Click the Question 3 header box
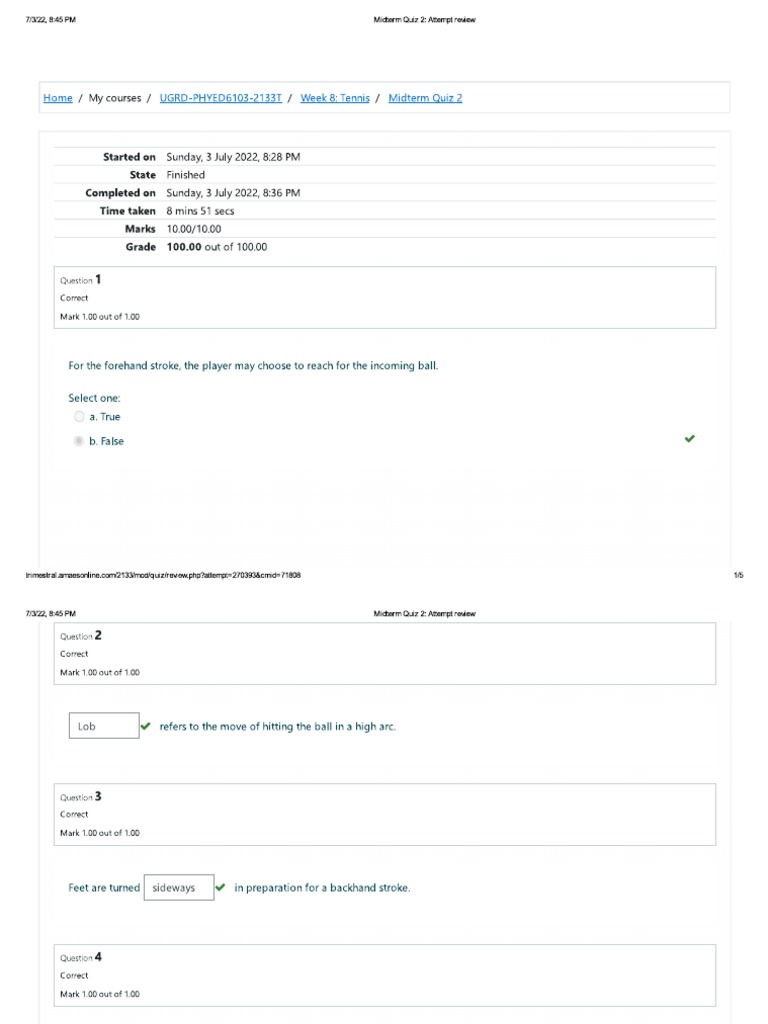 coord(385,814)
